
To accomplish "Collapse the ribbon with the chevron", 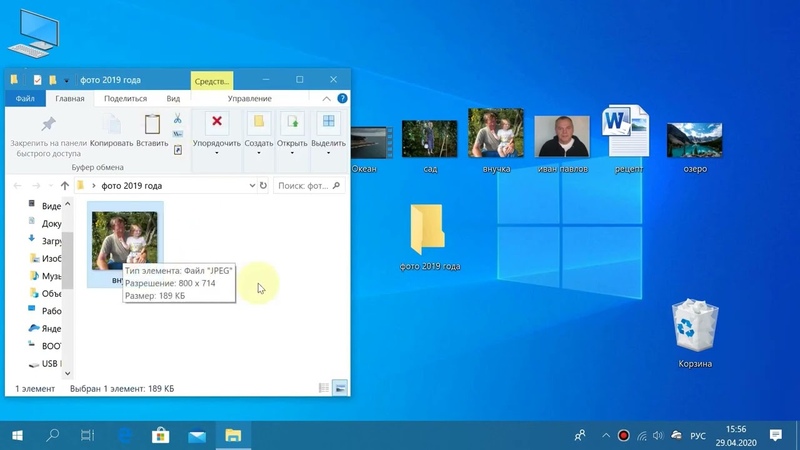I will point(326,99).
